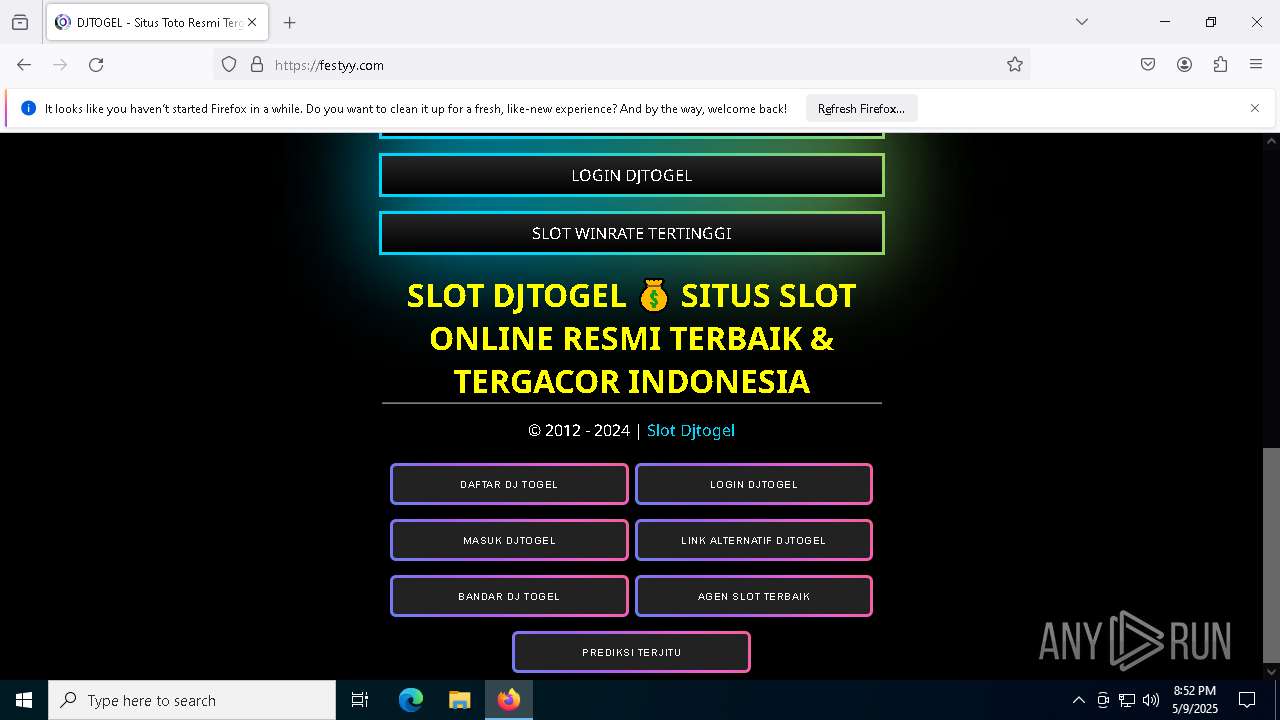Image resolution: width=1280 pixels, height=720 pixels.
Task: Click Firefox taskbar icon
Action: coord(509,700)
